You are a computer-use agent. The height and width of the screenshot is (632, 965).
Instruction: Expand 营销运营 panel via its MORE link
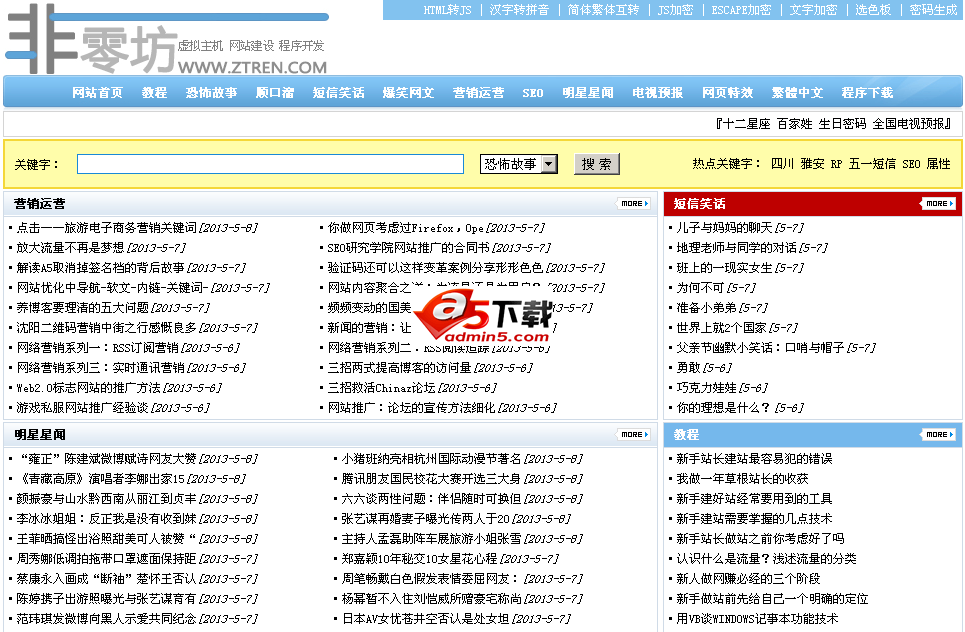click(x=633, y=202)
